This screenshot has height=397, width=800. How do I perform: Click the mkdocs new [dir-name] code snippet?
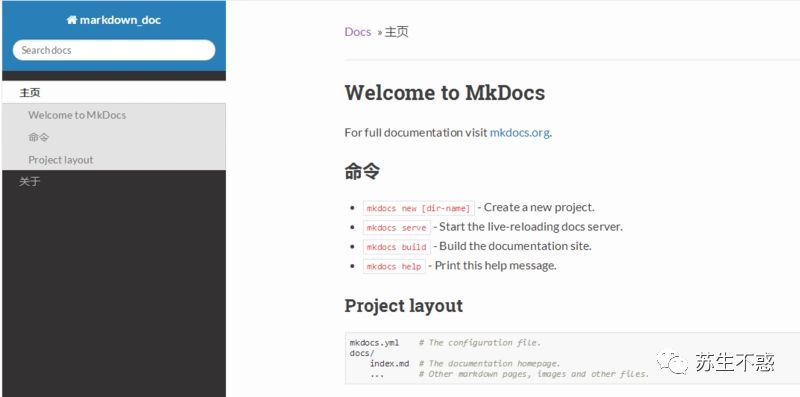point(418,208)
